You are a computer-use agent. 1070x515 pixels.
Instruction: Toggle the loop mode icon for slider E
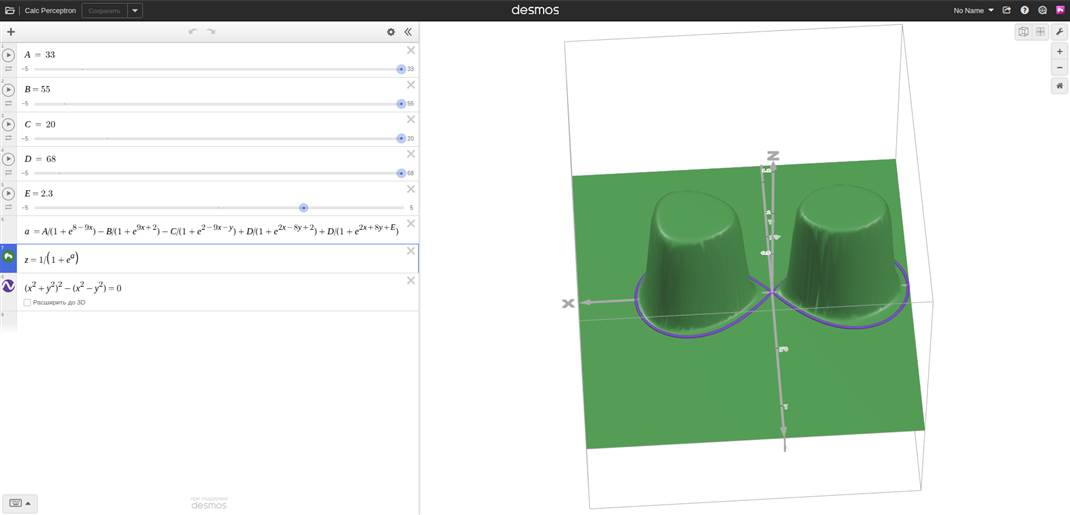(8, 208)
